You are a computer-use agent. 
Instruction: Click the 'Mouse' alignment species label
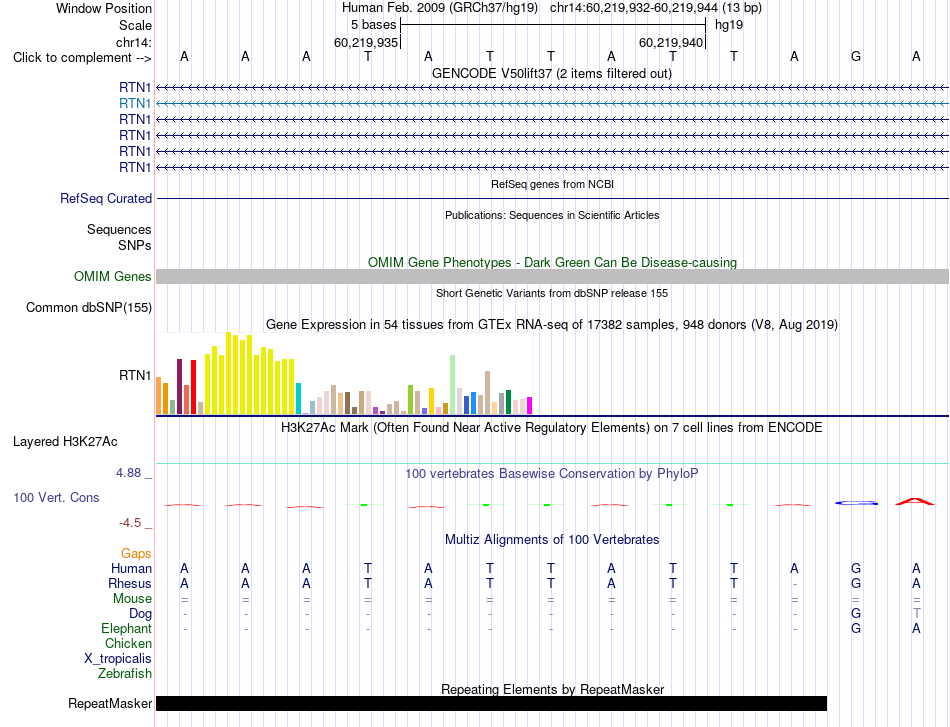pyautogui.click(x=132, y=599)
